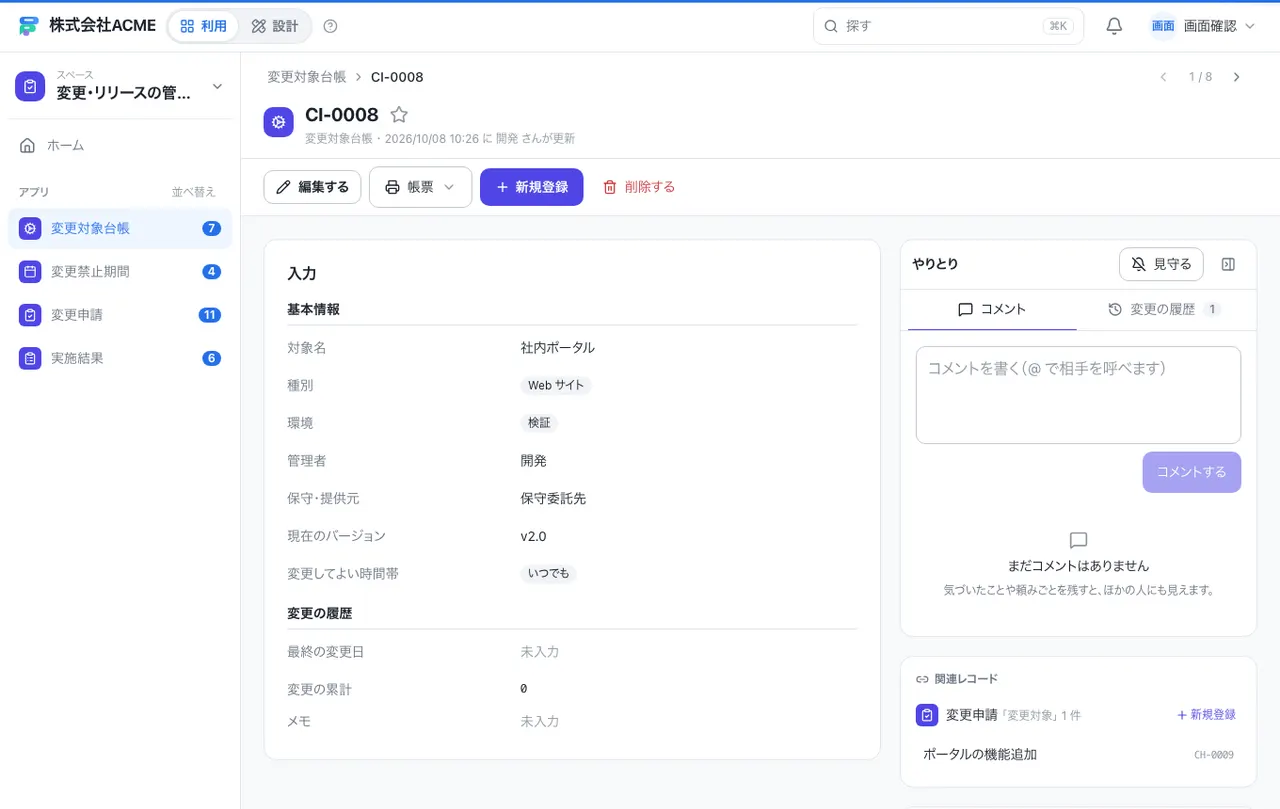Screen dimensions: 1280x809
Task: Open ホーム in the sidebar
Action: pos(120,145)
